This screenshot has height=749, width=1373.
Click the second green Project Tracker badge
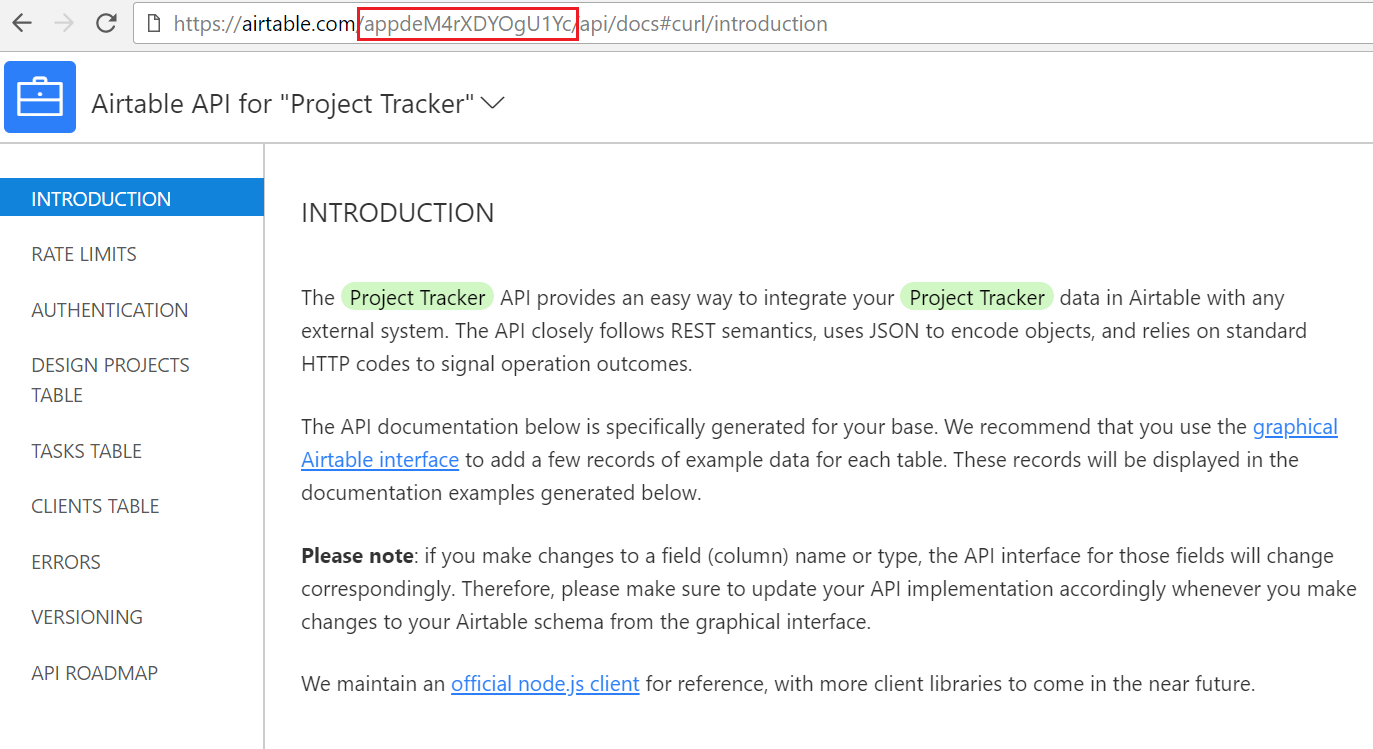click(977, 297)
